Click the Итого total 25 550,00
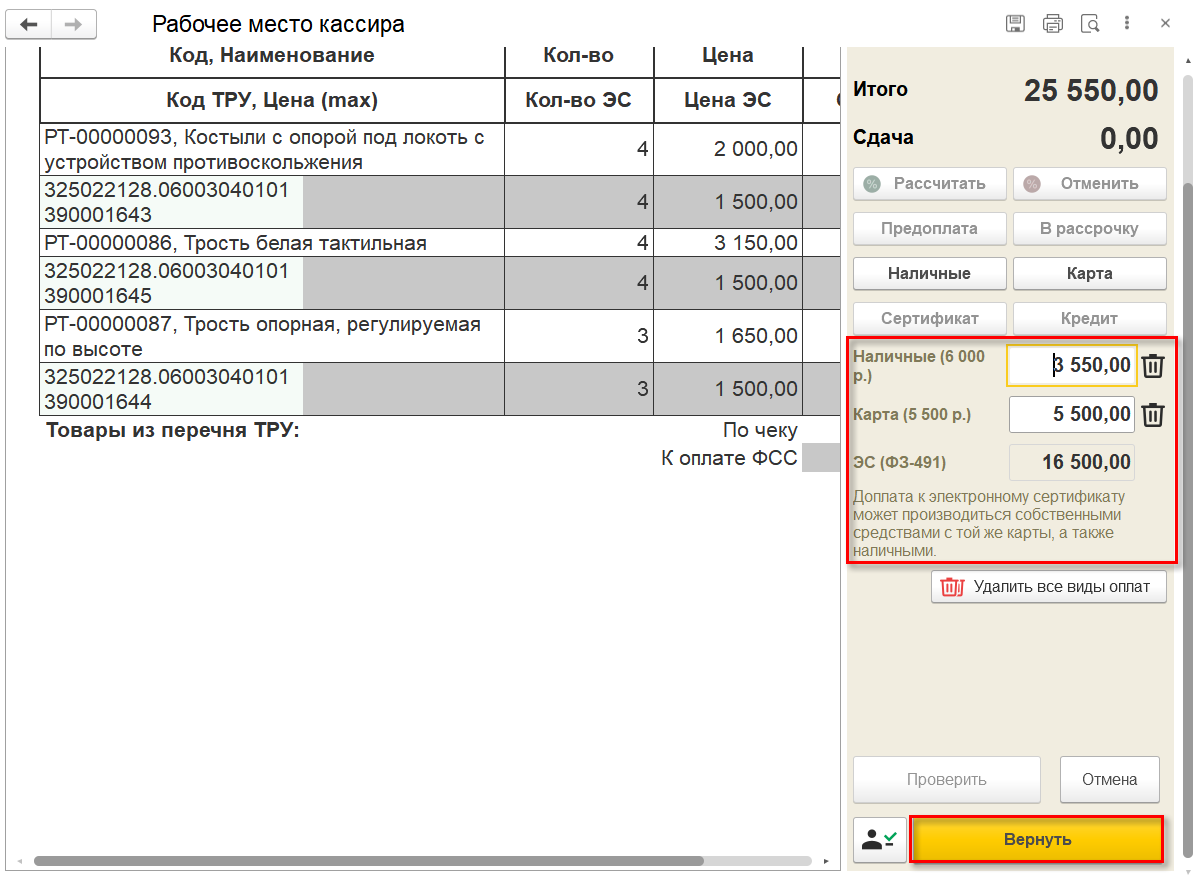This screenshot has width=1195, height=886. tap(1091, 91)
